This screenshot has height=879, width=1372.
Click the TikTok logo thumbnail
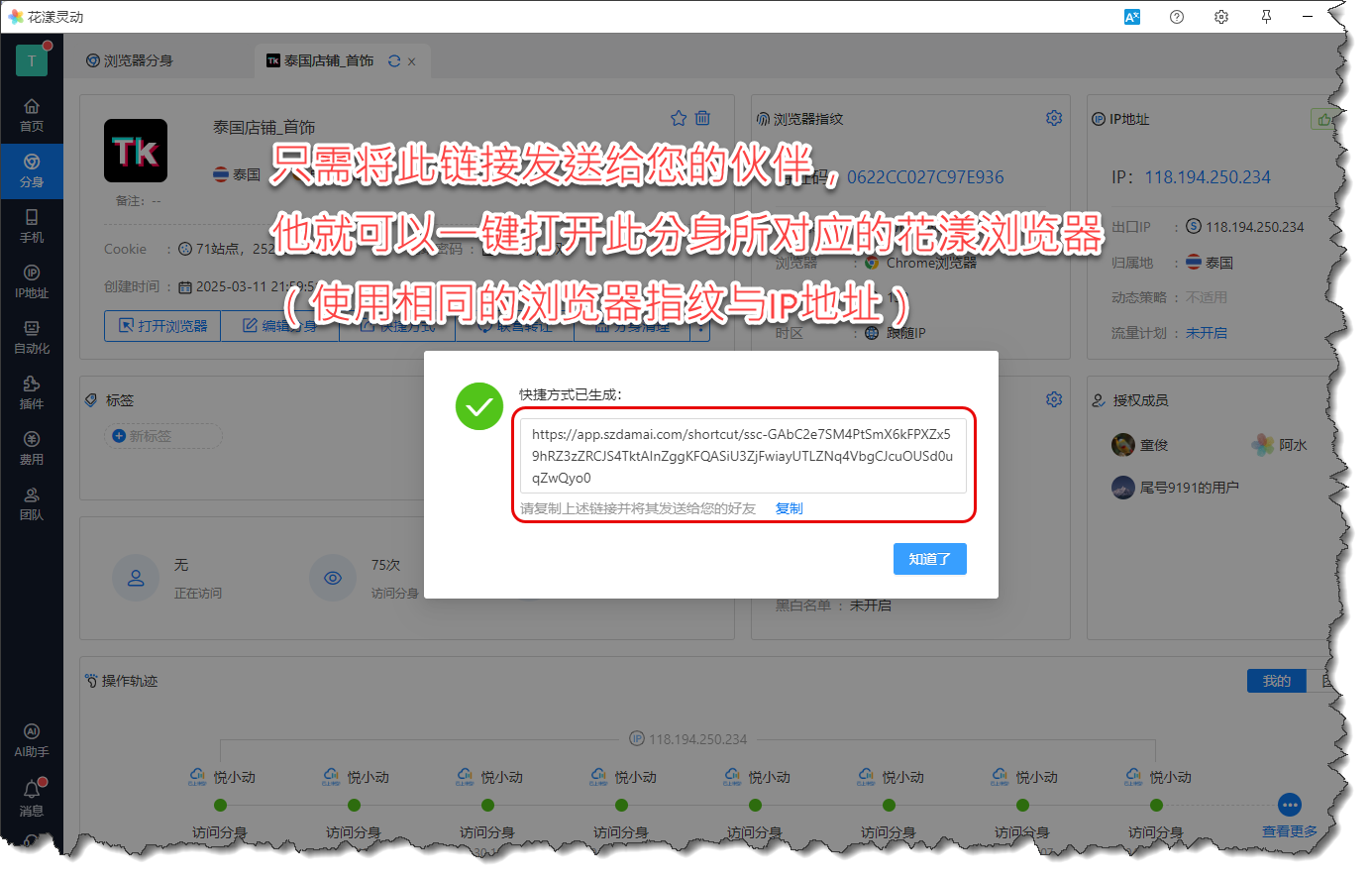pyautogui.click(x=136, y=151)
